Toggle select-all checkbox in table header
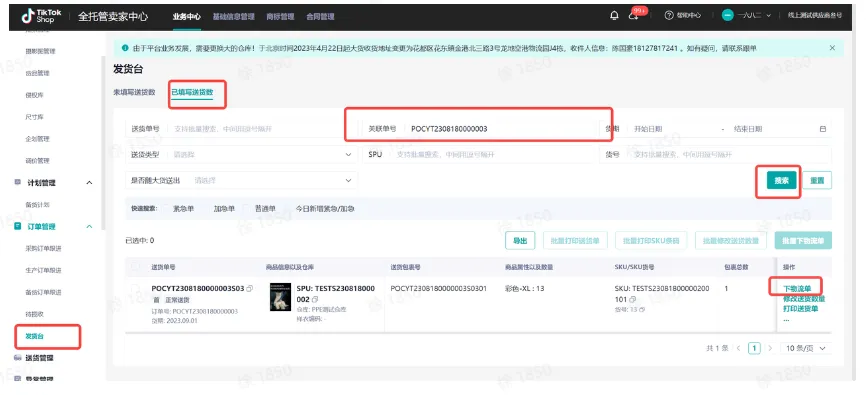The height and width of the screenshot is (395, 866). point(135,267)
